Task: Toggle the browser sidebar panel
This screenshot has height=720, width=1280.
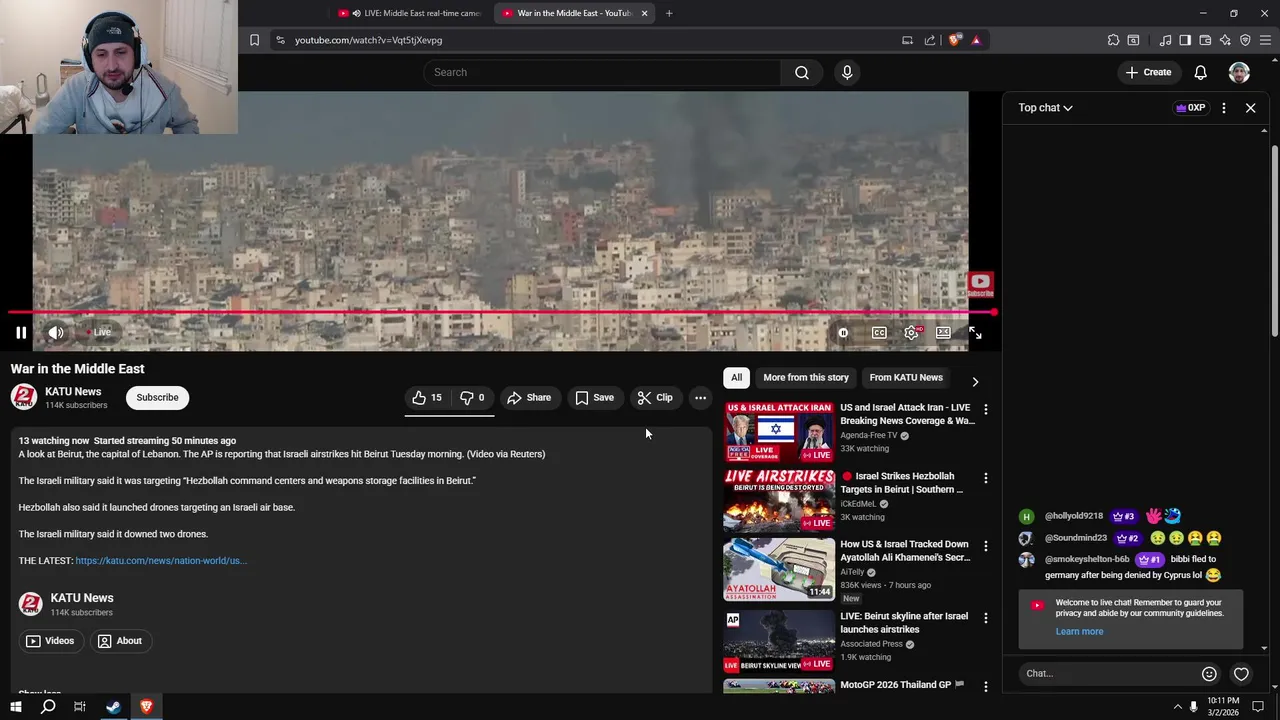Action: pos(1185,40)
